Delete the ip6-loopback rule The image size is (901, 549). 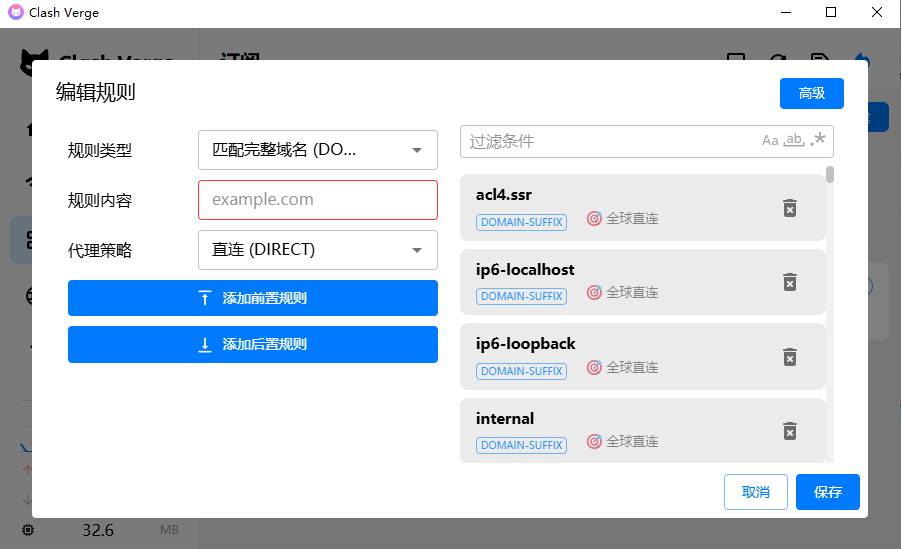point(790,357)
